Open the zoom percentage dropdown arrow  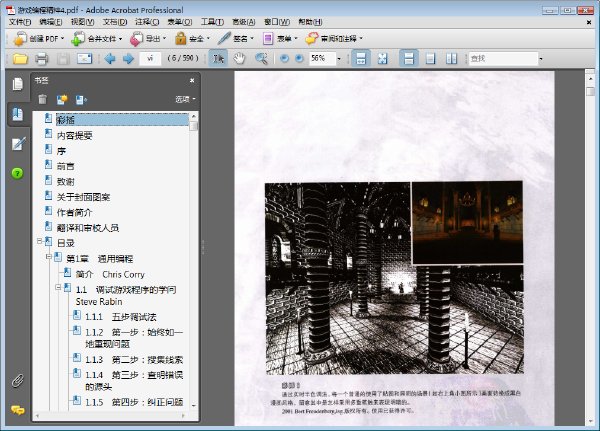[x=339, y=59]
